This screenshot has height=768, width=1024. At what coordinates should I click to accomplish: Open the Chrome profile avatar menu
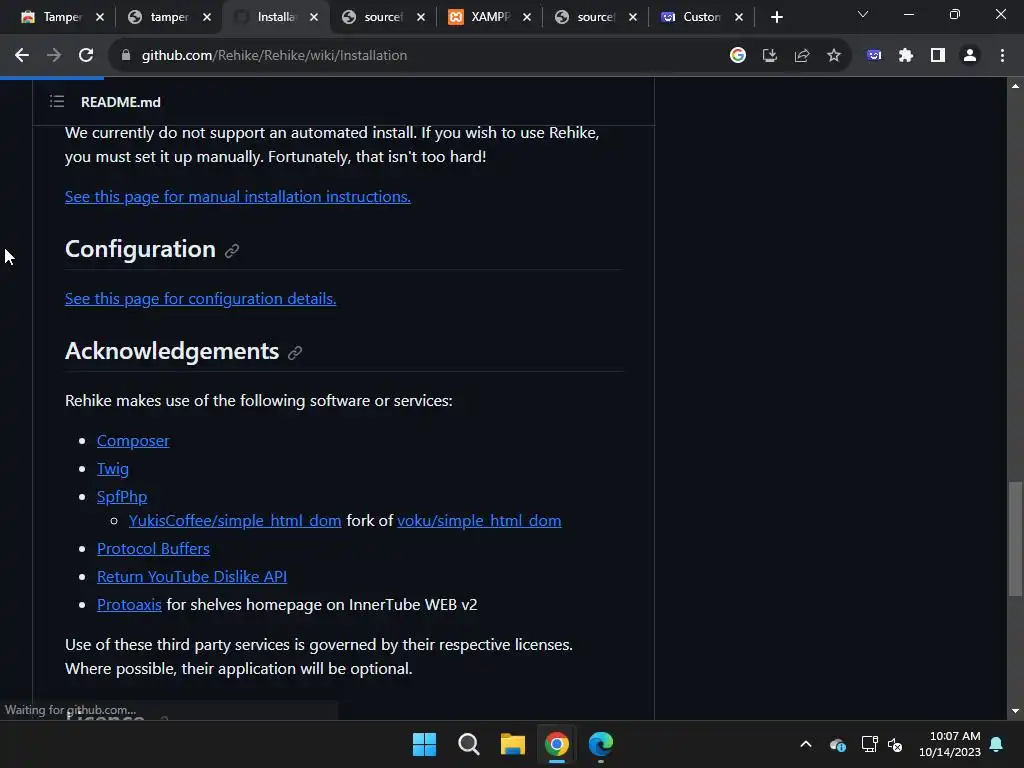coord(970,56)
